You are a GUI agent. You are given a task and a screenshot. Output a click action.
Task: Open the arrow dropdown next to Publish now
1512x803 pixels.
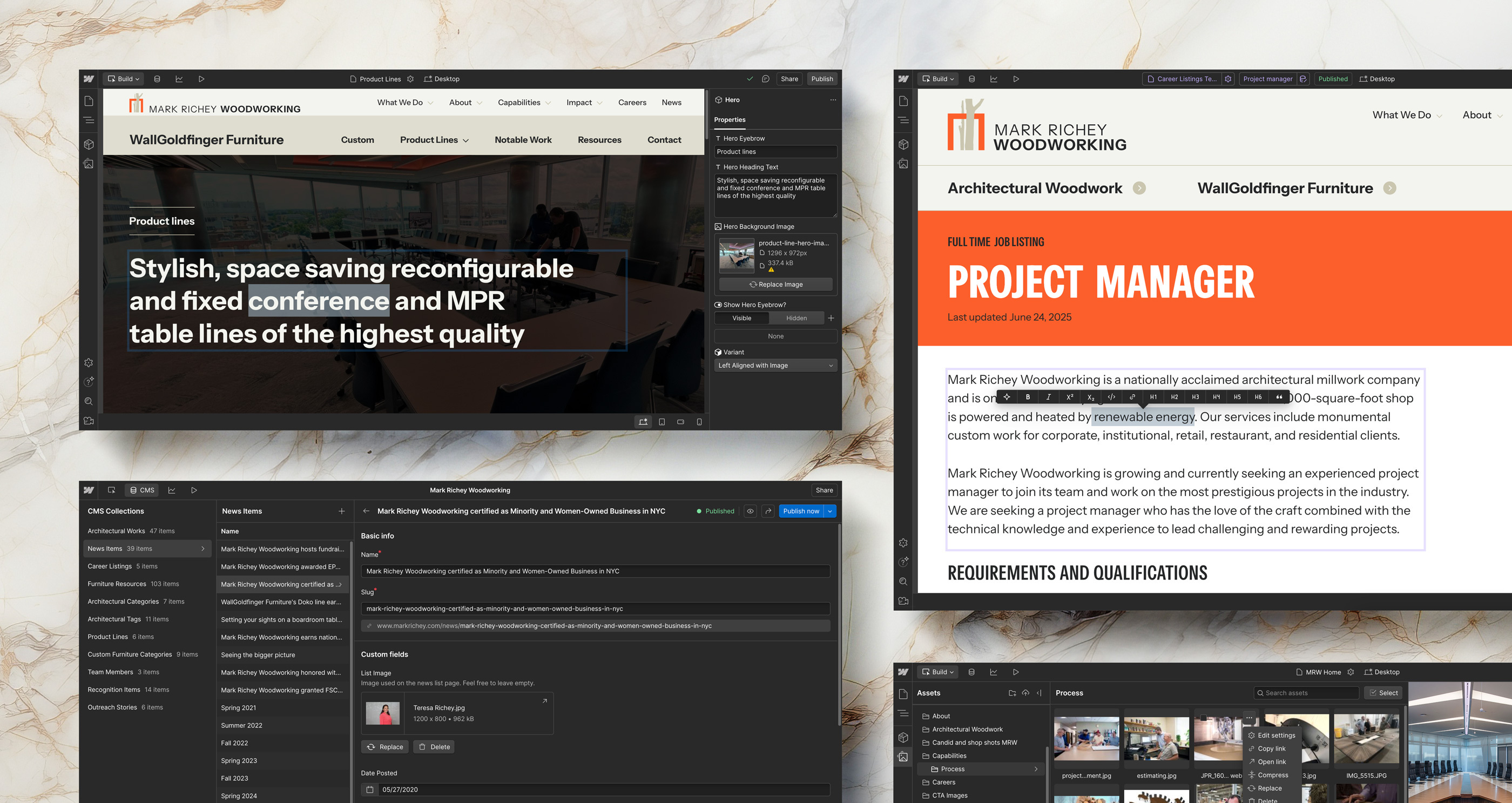click(830, 511)
